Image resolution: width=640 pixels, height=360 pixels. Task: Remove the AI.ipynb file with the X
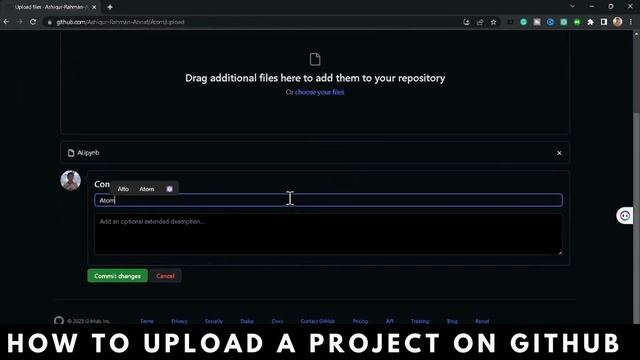[x=559, y=153]
